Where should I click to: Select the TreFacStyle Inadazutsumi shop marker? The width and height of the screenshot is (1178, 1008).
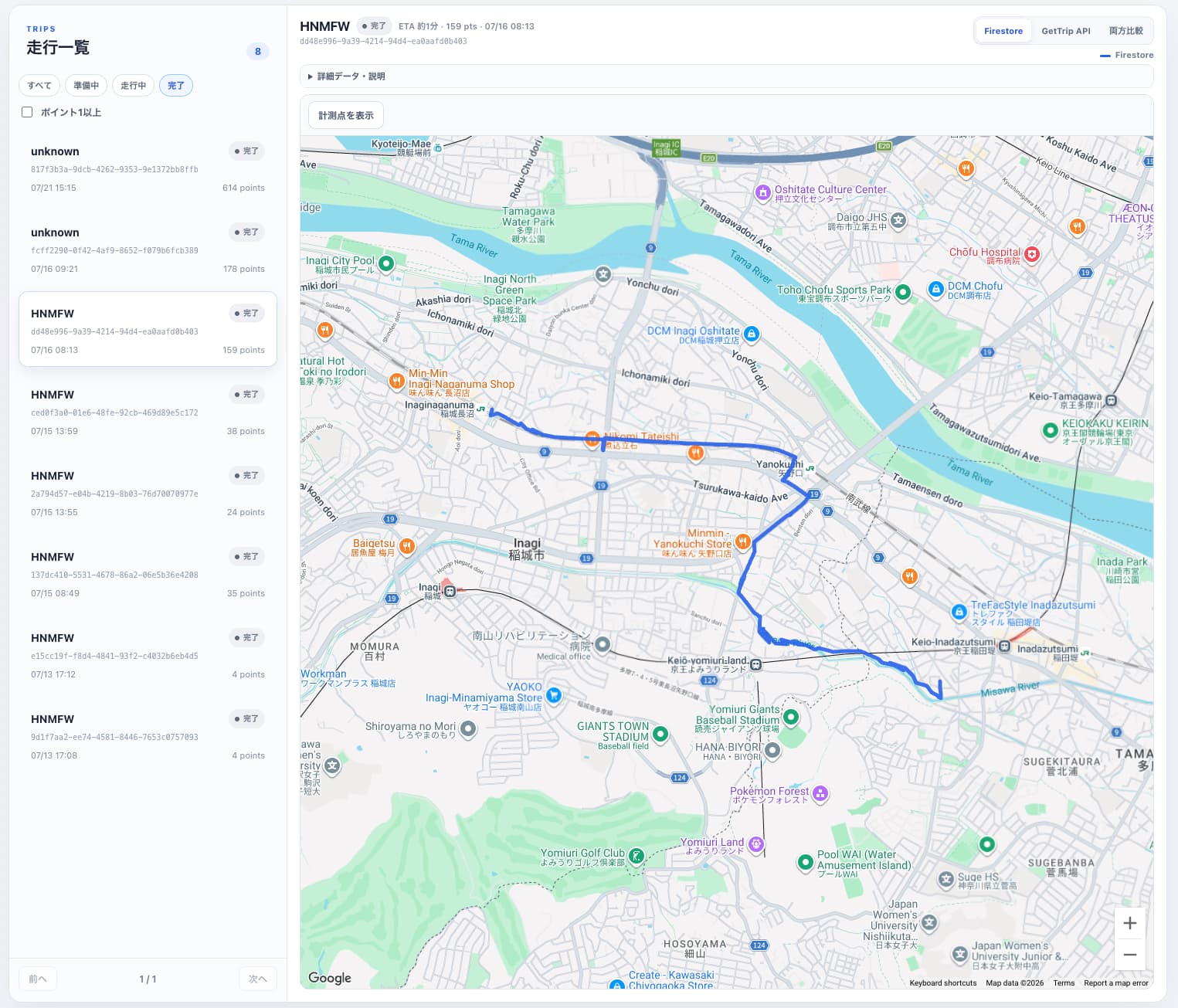[959, 613]
